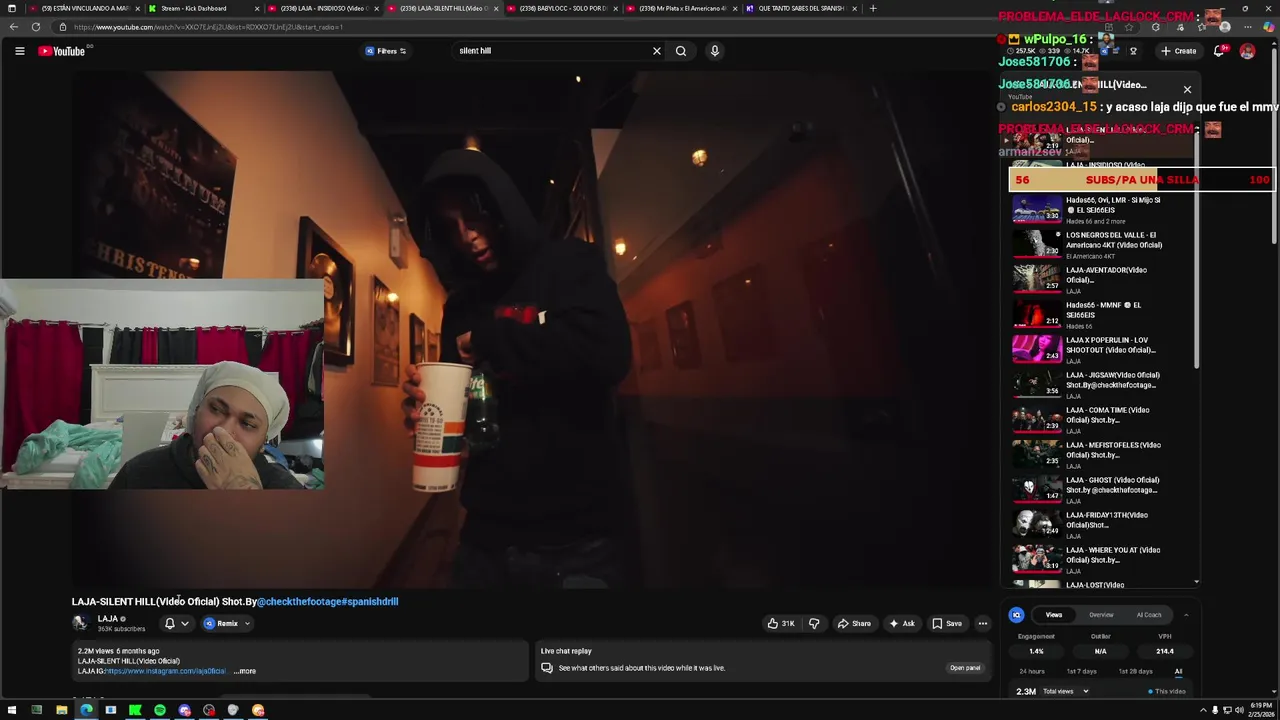
Task: Select the '24 hours' time range
Action: 1032,672
